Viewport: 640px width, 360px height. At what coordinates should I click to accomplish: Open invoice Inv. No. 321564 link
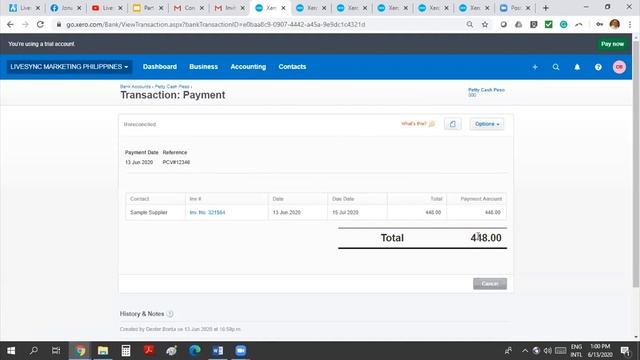[x=207, y=212]
